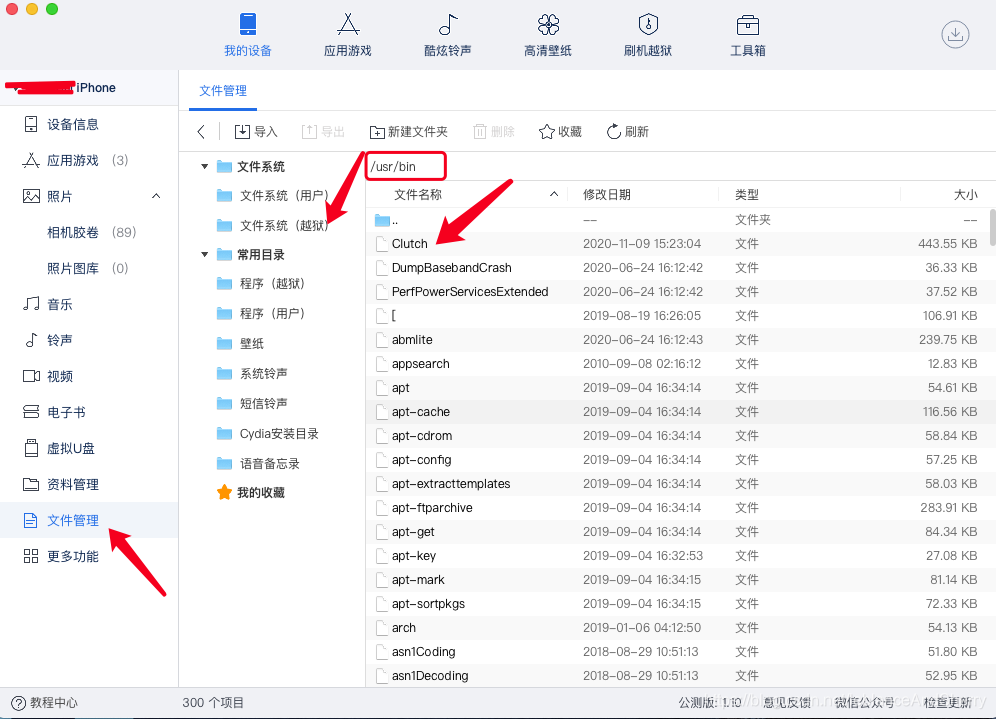This screenshot has width=996, height=719.
Task: Refresh the file list with 刷新
Action: pyautogui.click(x=627, y=131)
